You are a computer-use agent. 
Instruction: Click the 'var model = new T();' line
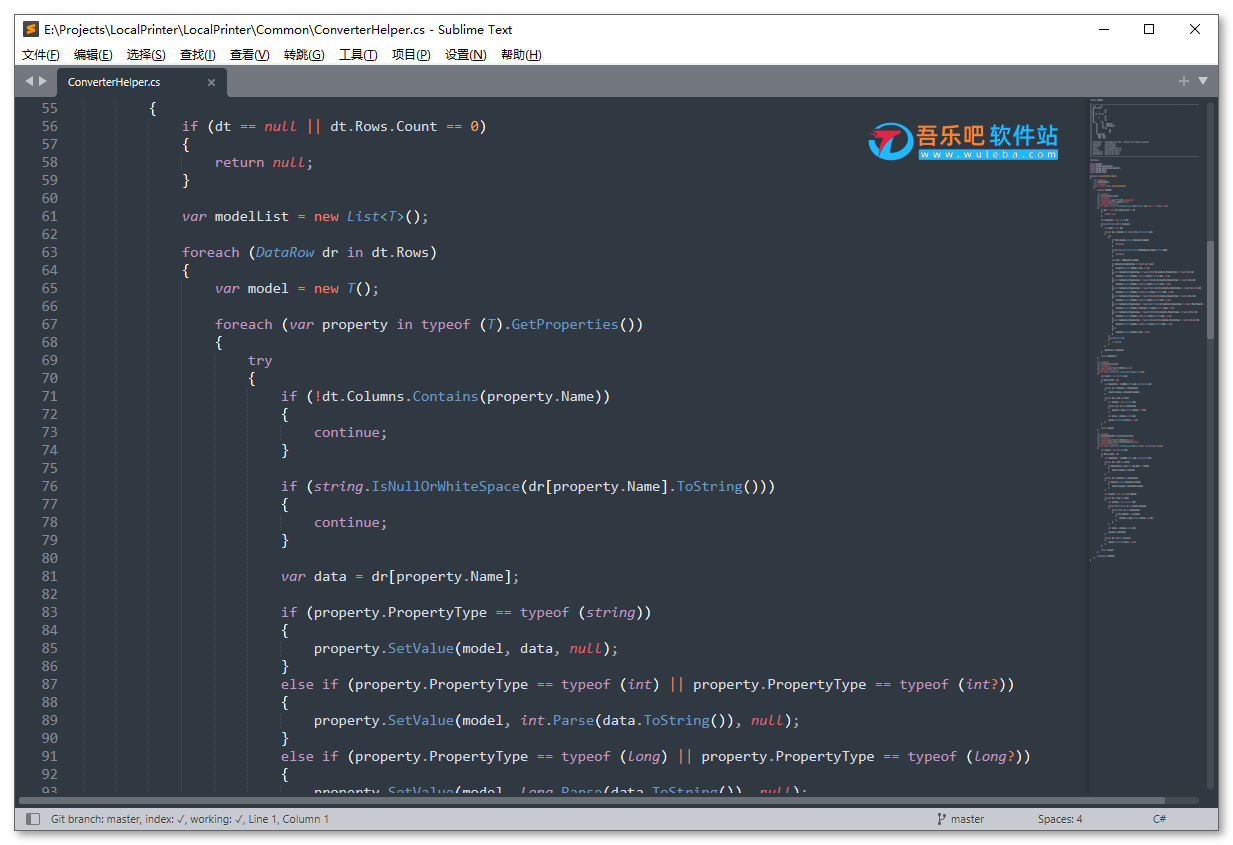pos(297,288)
